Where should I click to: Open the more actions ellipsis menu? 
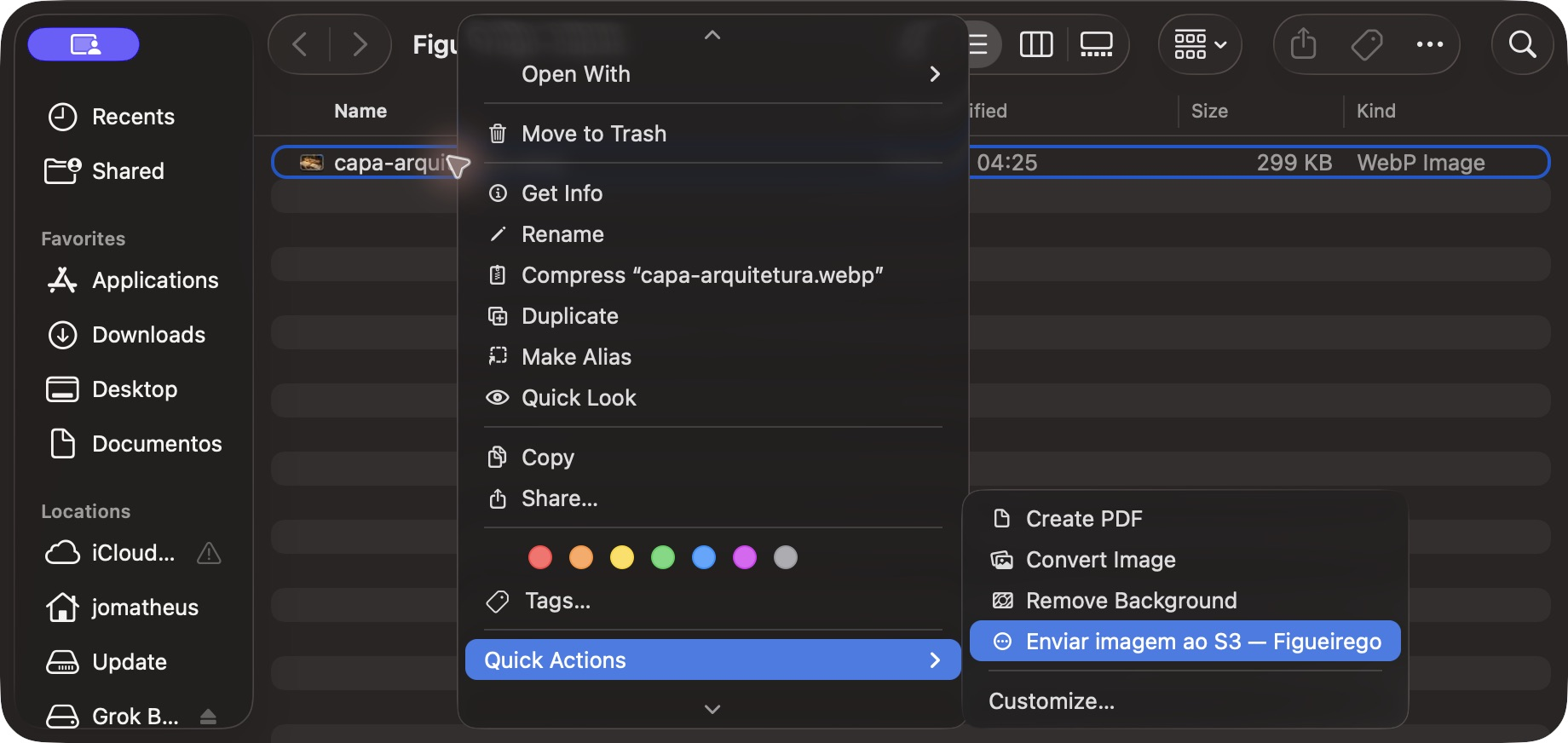1429,44
